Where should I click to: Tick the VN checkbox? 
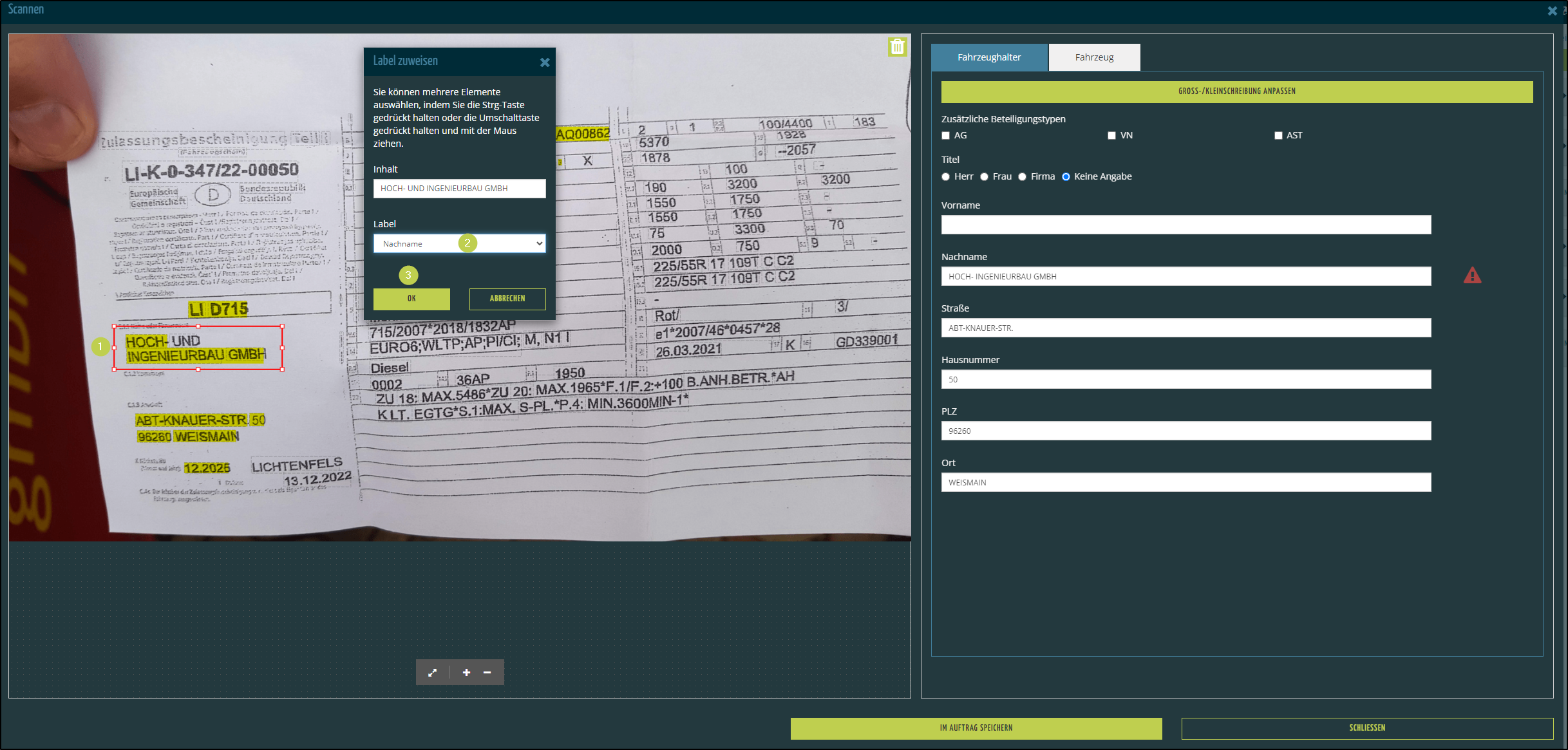(1111, 135)
